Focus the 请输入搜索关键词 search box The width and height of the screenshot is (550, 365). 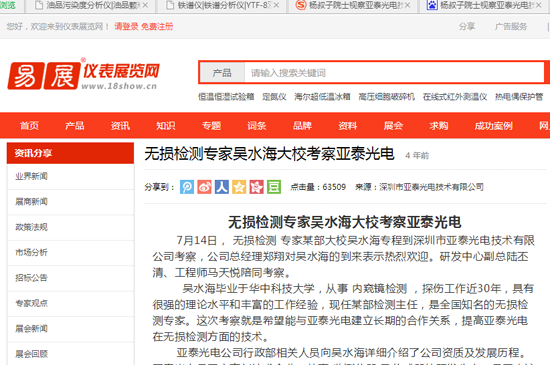[x=394, y=73]
